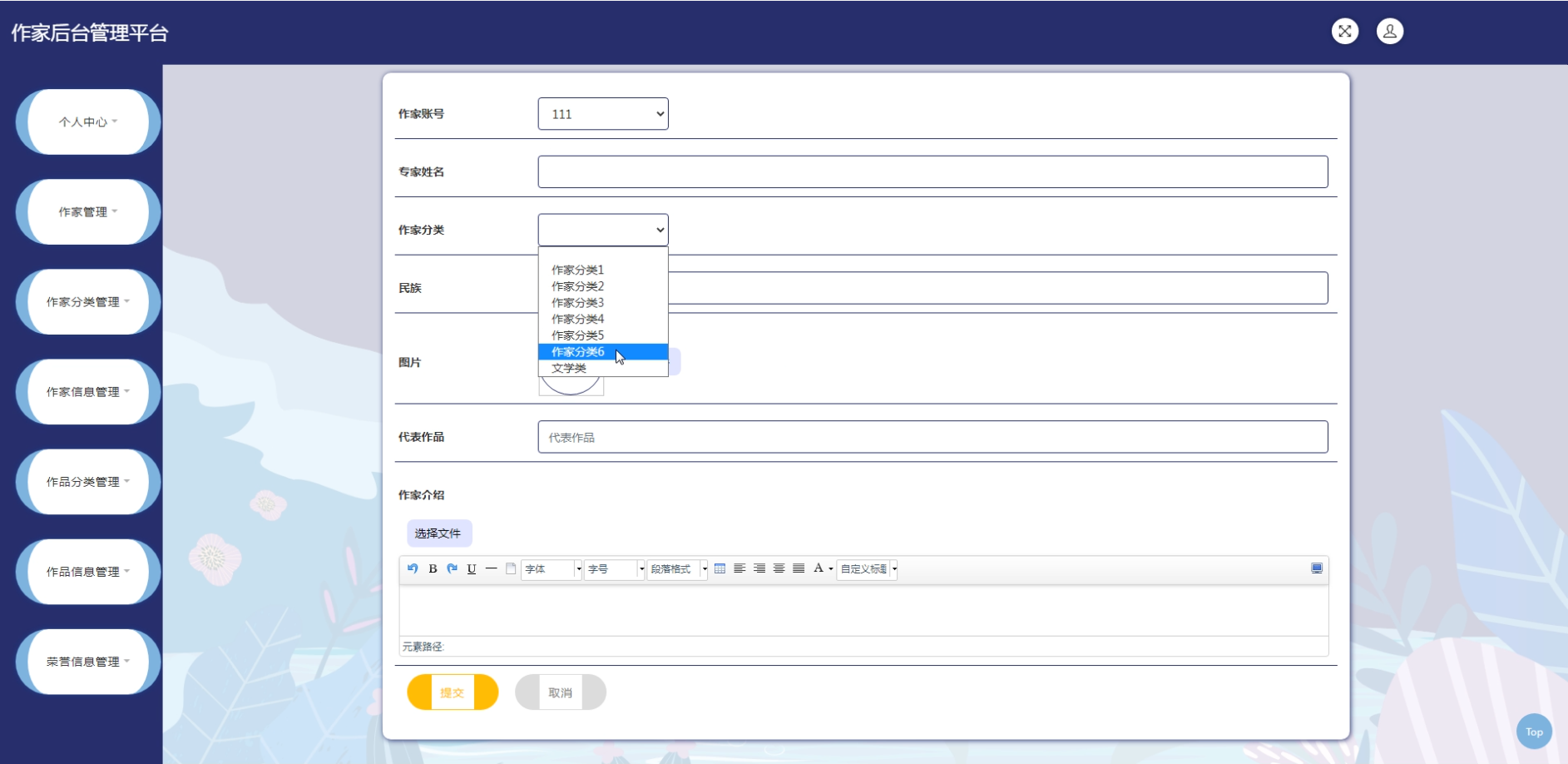Expand the 个人中心 sidebar menu
The height and width of the screenshot is (764, 1568).
point(88,122)
